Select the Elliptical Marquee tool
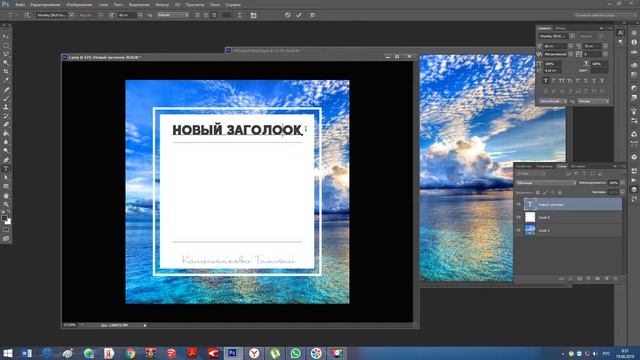The image size is (640, 360). point(6,45)
